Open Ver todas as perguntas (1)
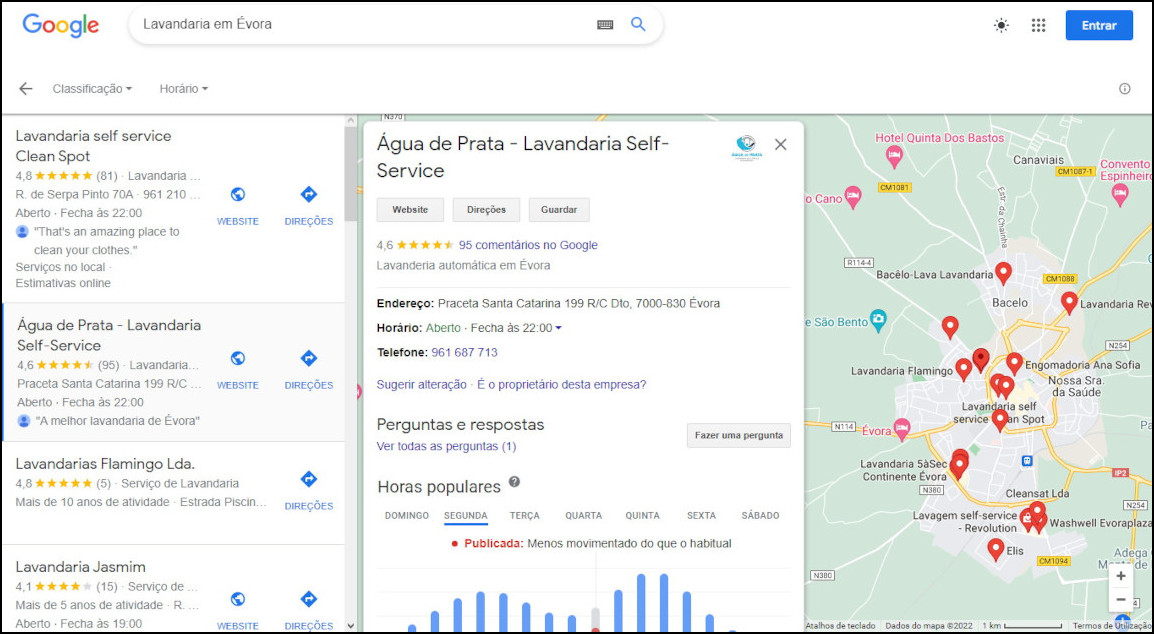Screen dimensions: 1154x634 [x=446, y=446]
